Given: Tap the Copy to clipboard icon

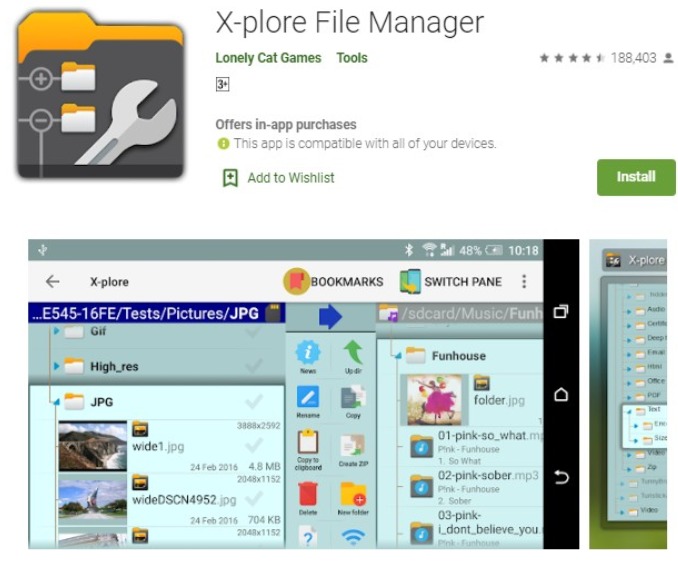Looking at the screenshot, I should point(308,443).
